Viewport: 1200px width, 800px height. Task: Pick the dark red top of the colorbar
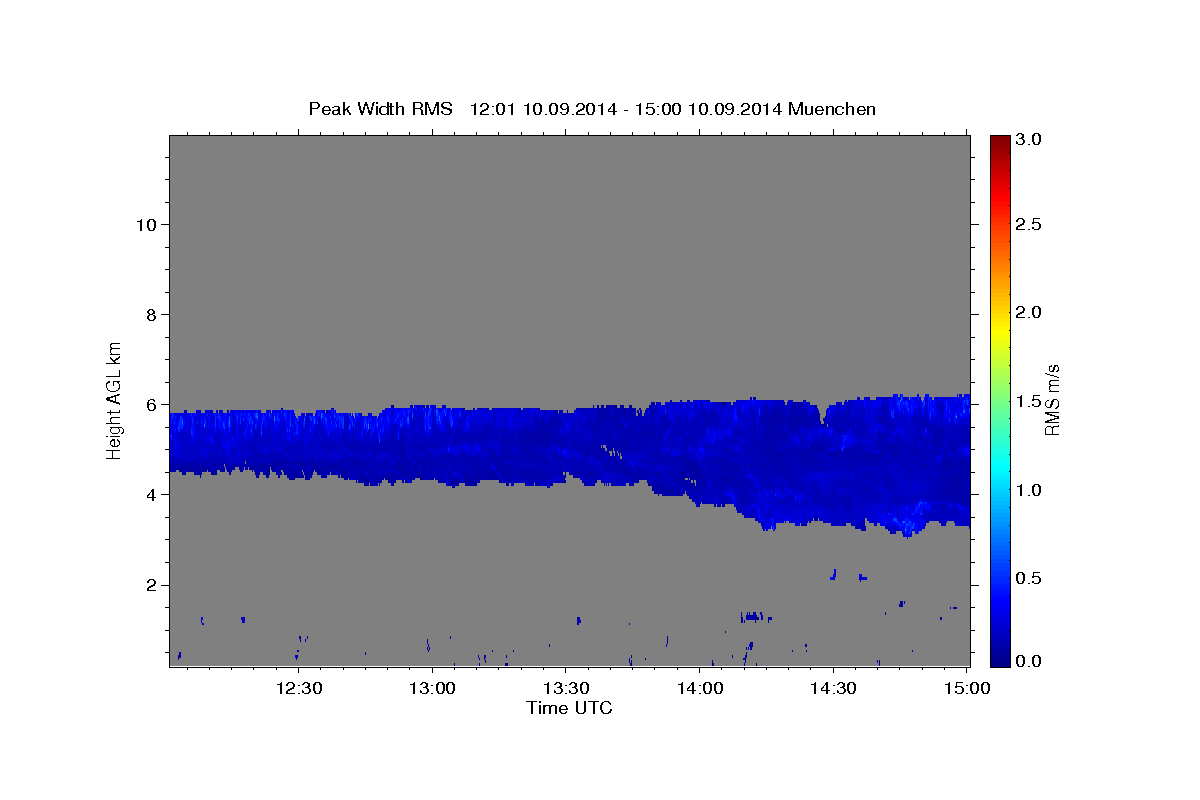point(999,141)
